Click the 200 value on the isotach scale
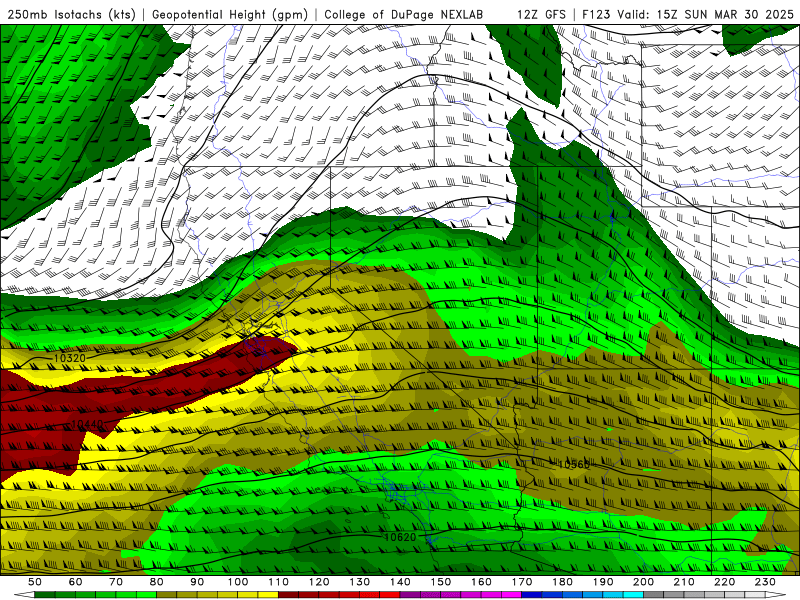Image resolution: width=800 pixels, height=600 pixels. tap(644, 582)
